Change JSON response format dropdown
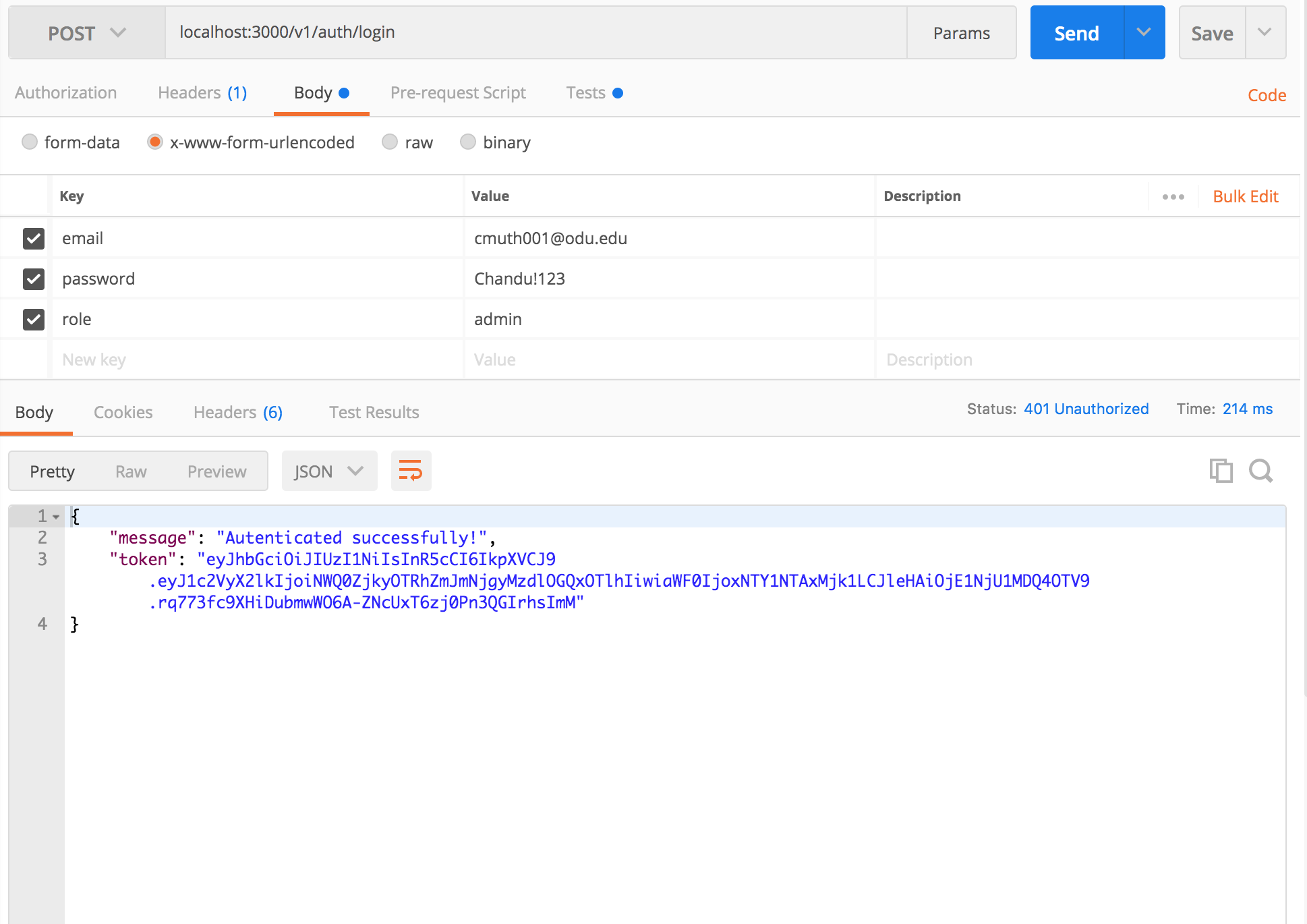 click(328, 471)
